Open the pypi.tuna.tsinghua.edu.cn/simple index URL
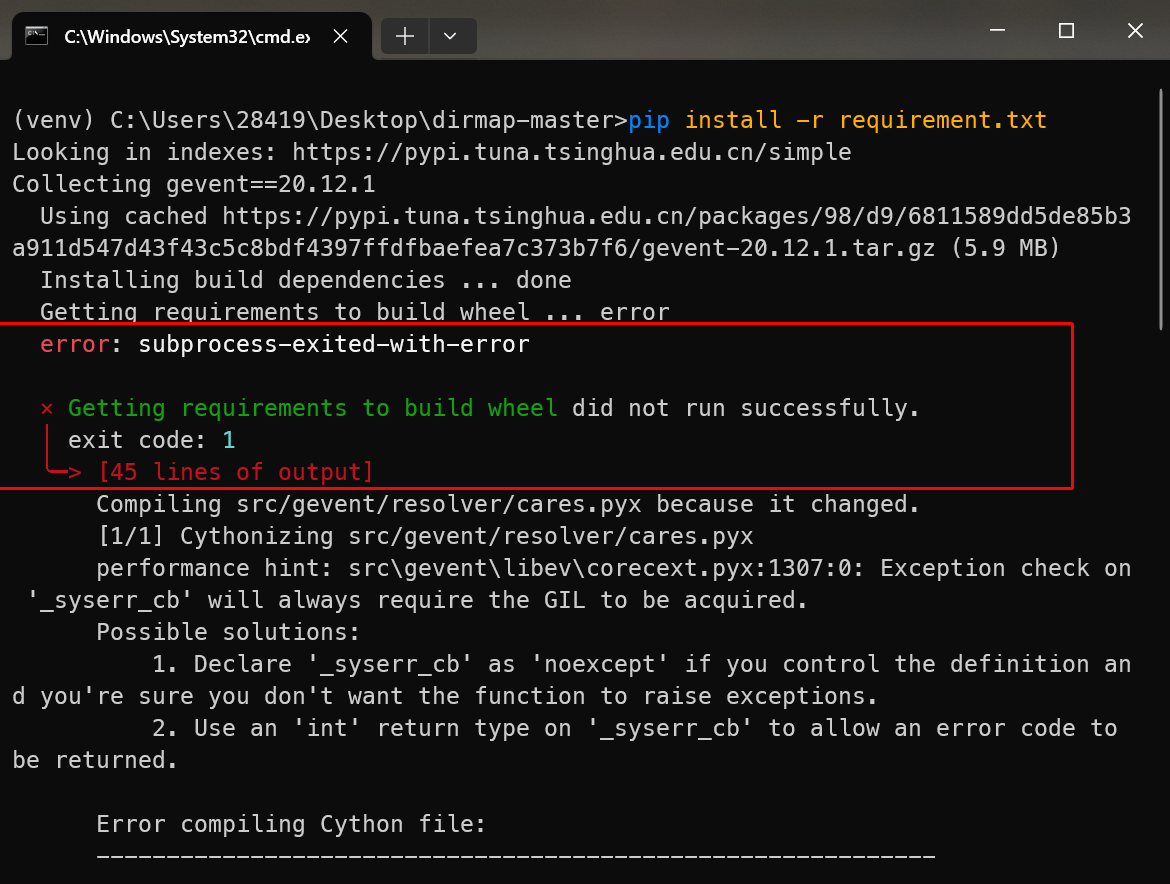Screen dimensions: 1170x884 click(x=571, y=152)
